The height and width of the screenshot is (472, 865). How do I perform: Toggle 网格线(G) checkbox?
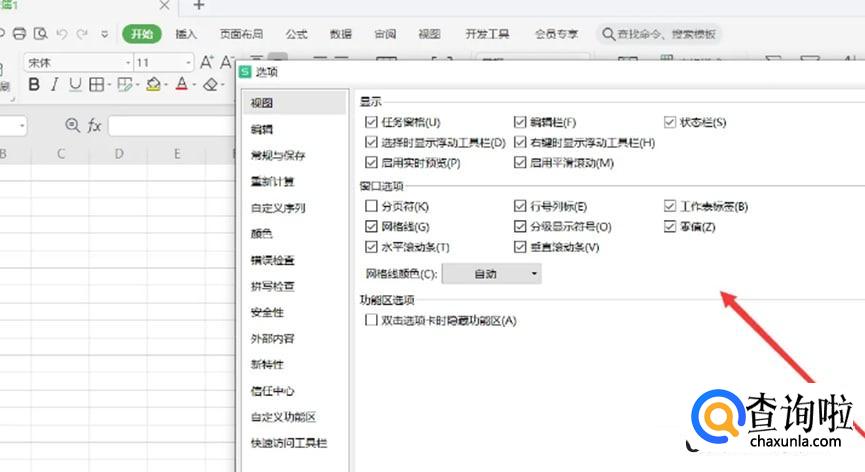(x=371, y=227)
